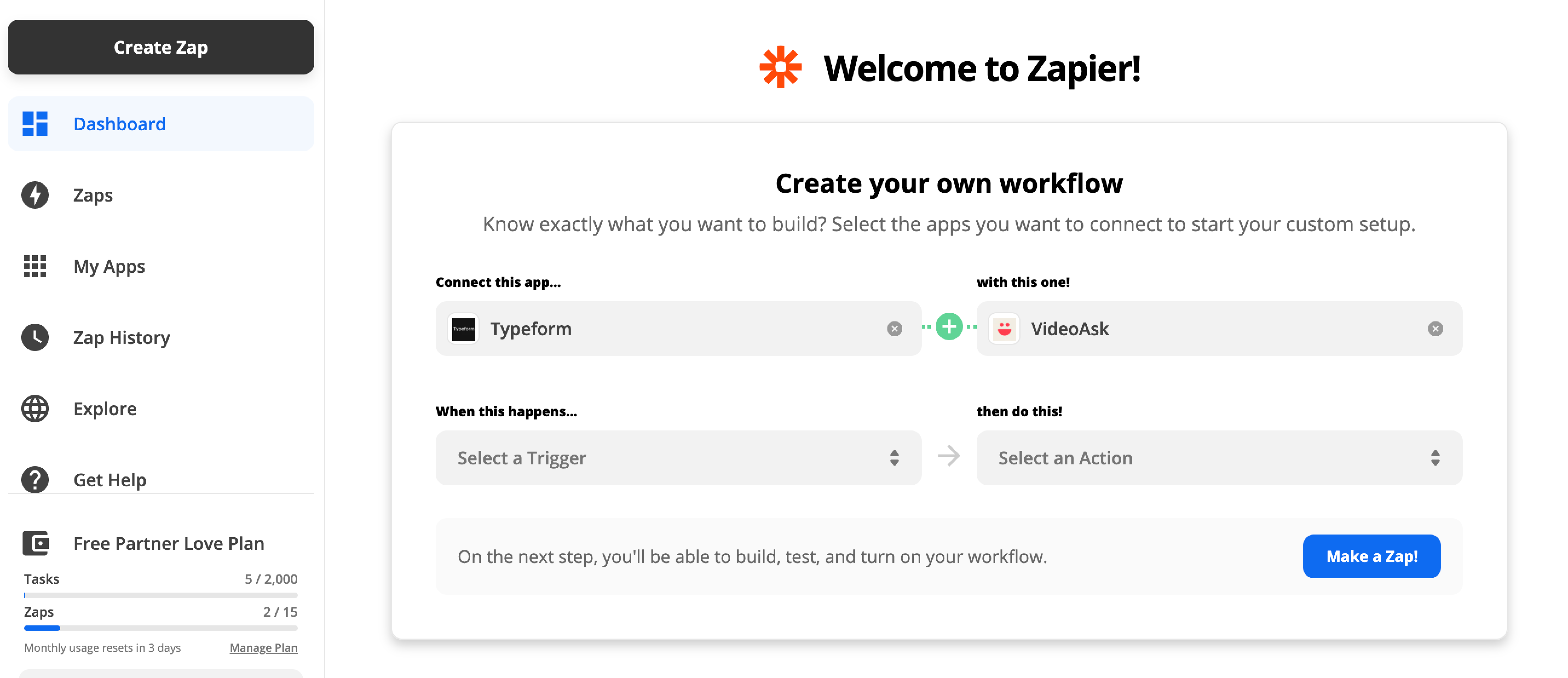
Task: Click the 'When this happens...' label
Action: pos(506,411)
